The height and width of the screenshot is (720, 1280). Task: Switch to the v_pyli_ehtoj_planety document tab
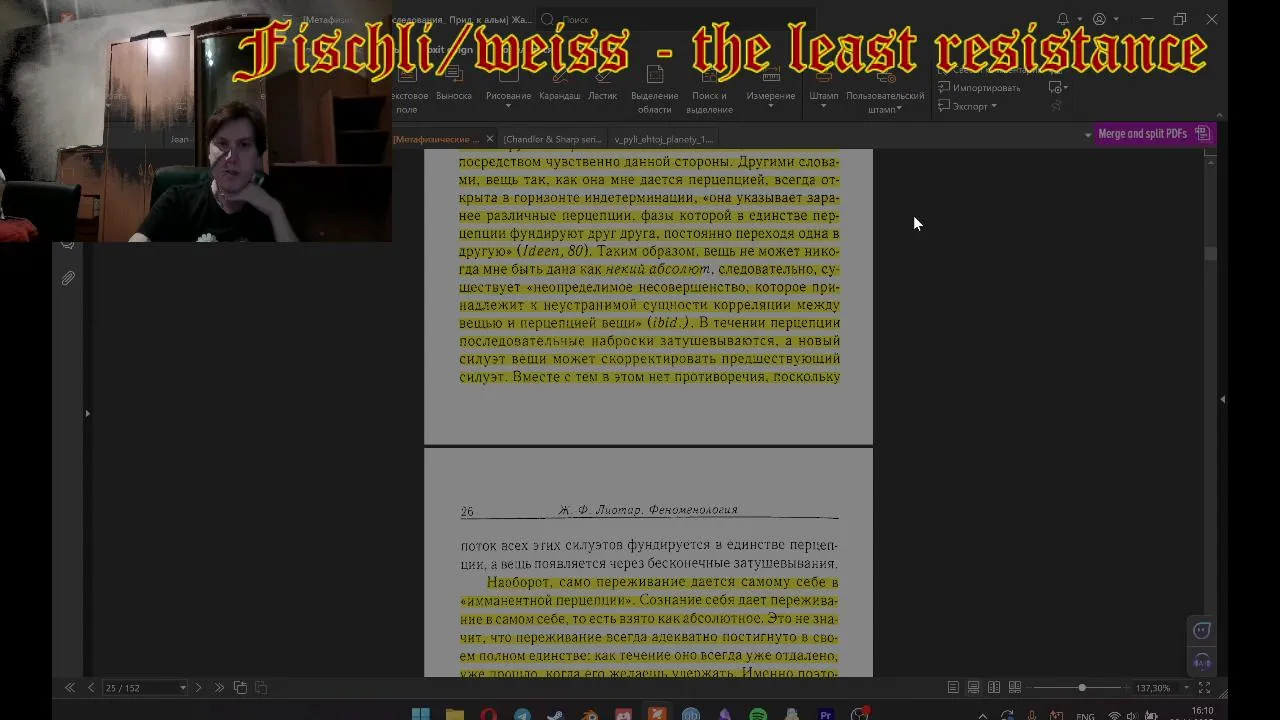click(663, 139)
